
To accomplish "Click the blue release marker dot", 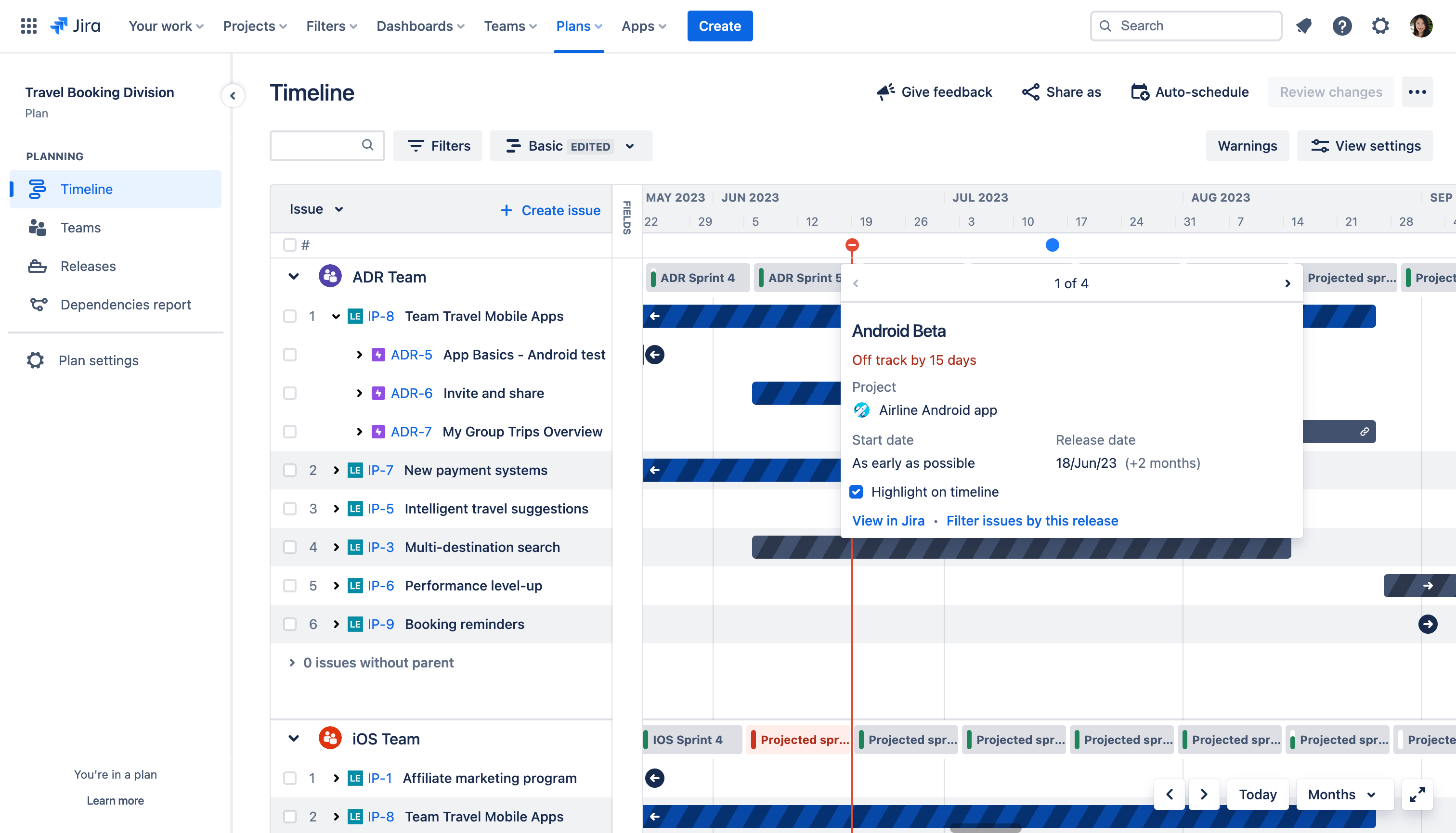I will [x=1052, y=245].
